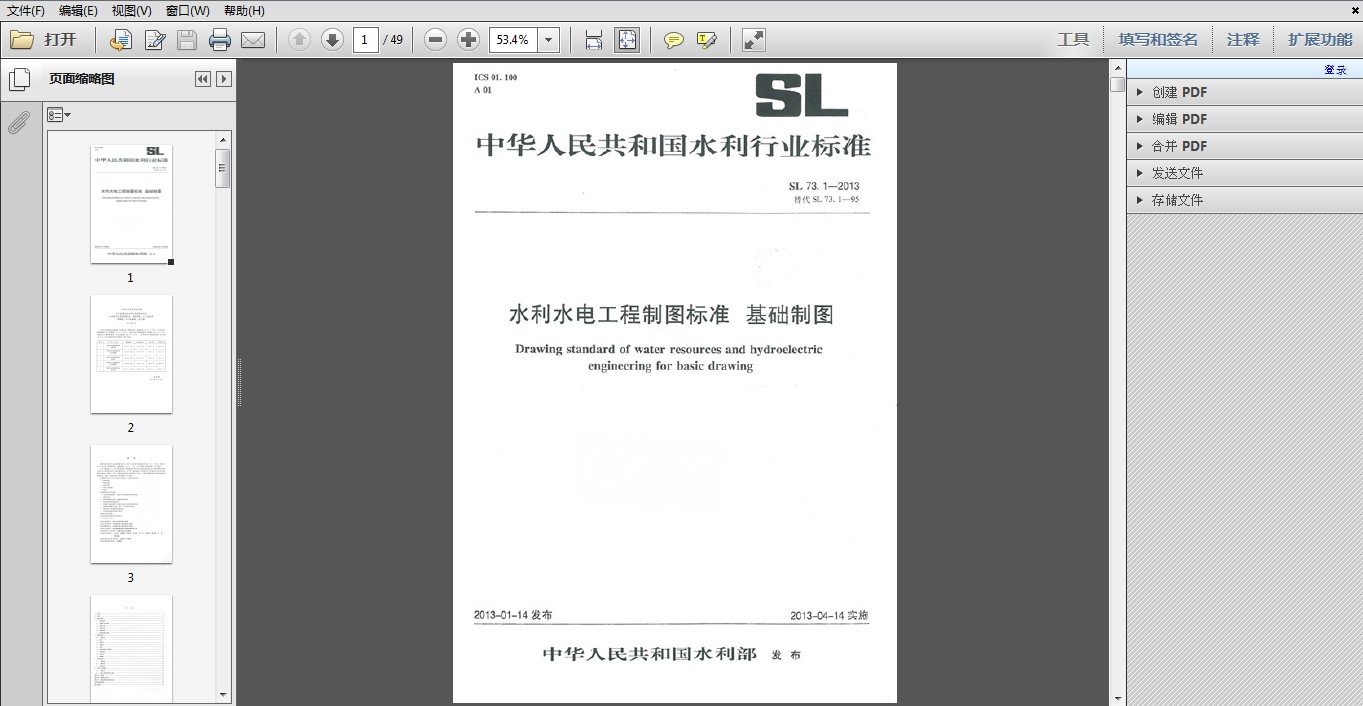This screenshot has height=706, width=1363.
Task: Expand the Edit PDF (编辑 PDF) section
Action: (1245, 119)
